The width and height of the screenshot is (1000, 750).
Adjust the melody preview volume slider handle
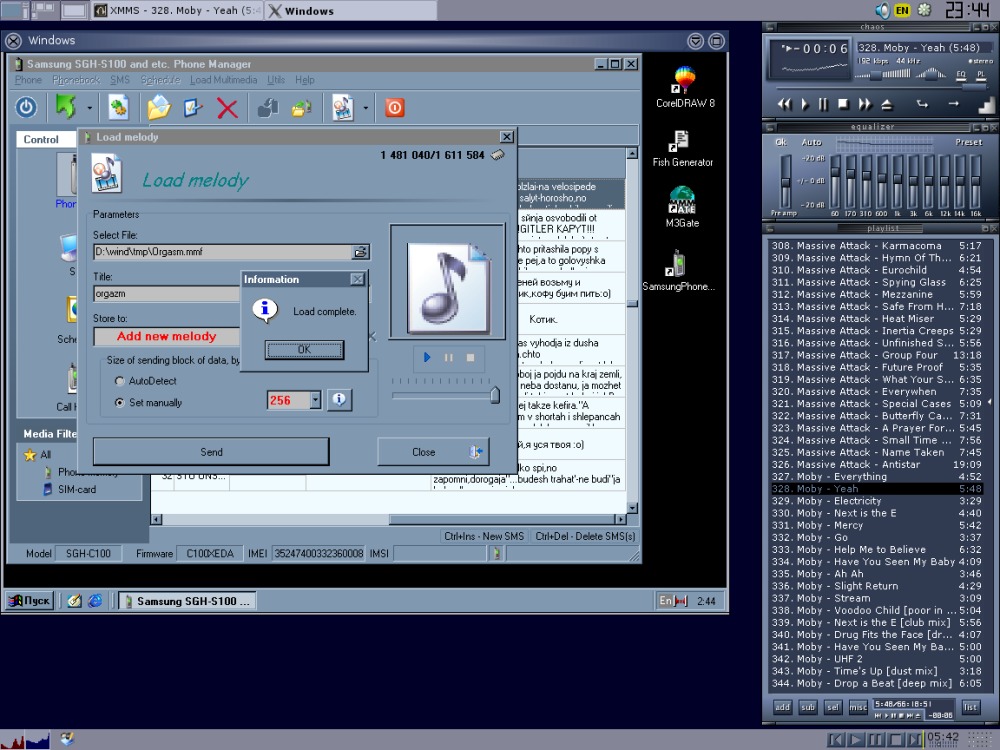[494, 395]
